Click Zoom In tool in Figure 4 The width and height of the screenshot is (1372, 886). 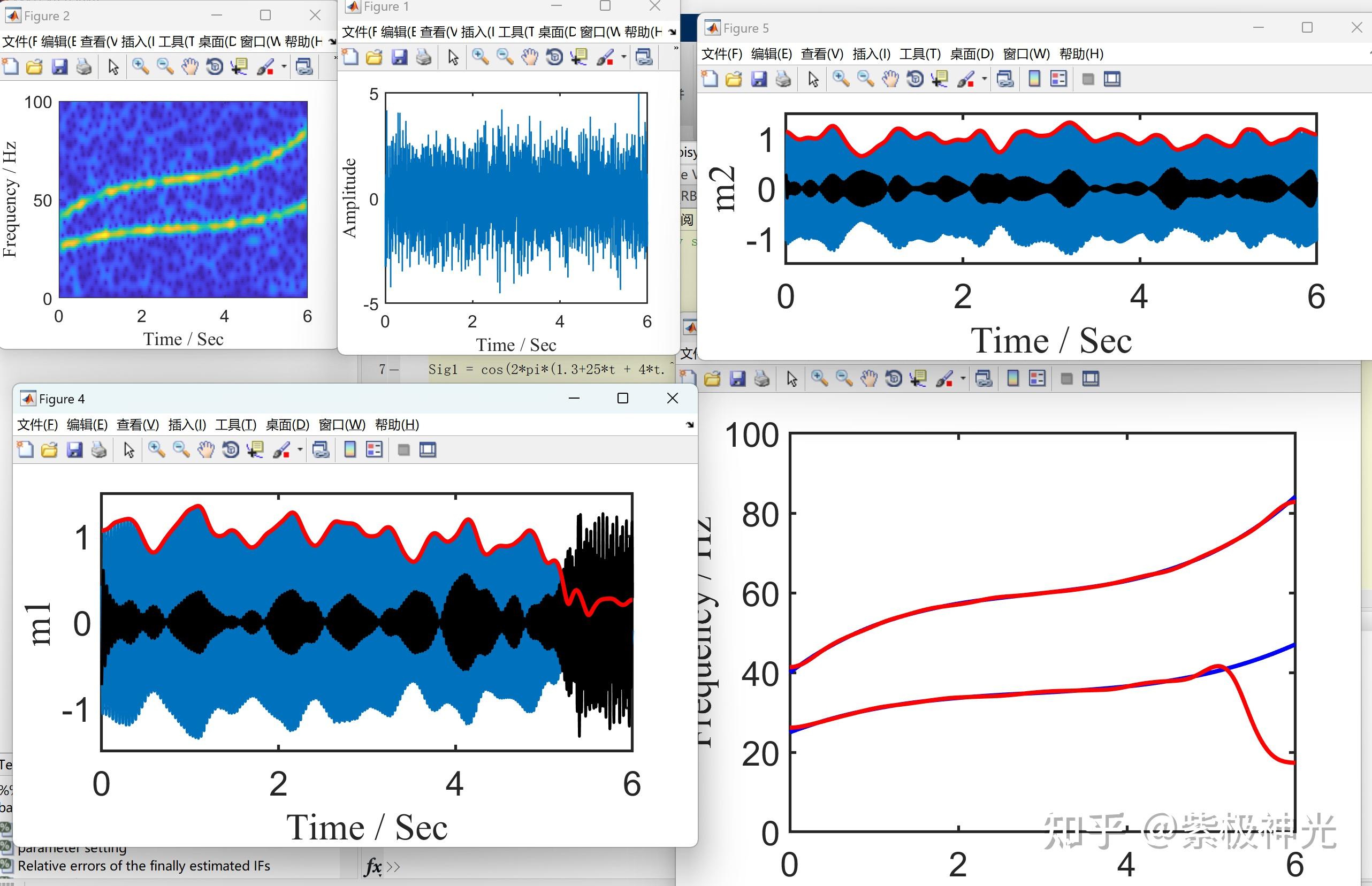[x=156, y=450]
